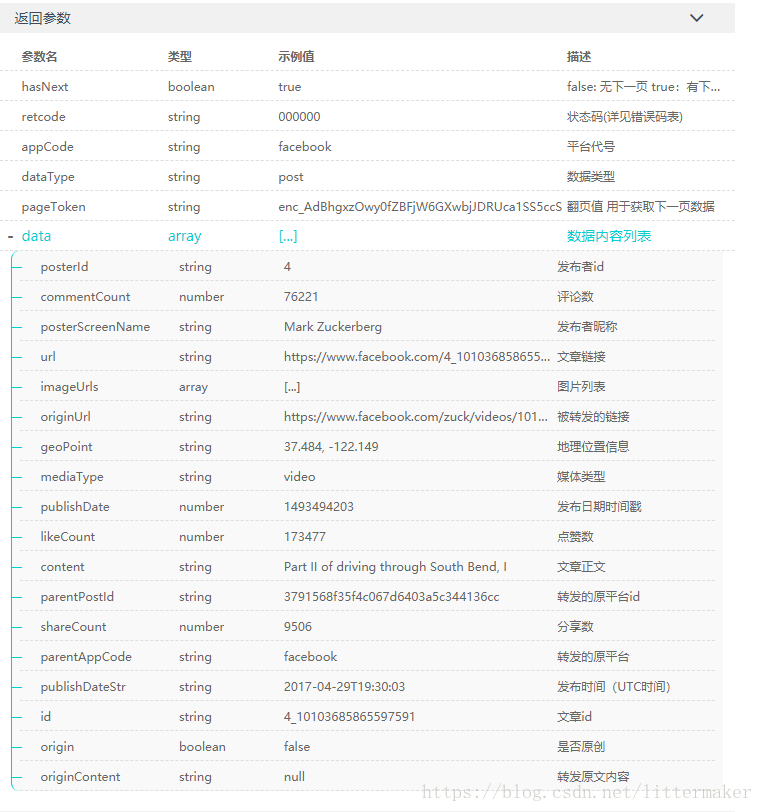The image size is (763, 812).
Task: Click the 2017-04-29T19:30:03 value
Action: coord(344,687)
